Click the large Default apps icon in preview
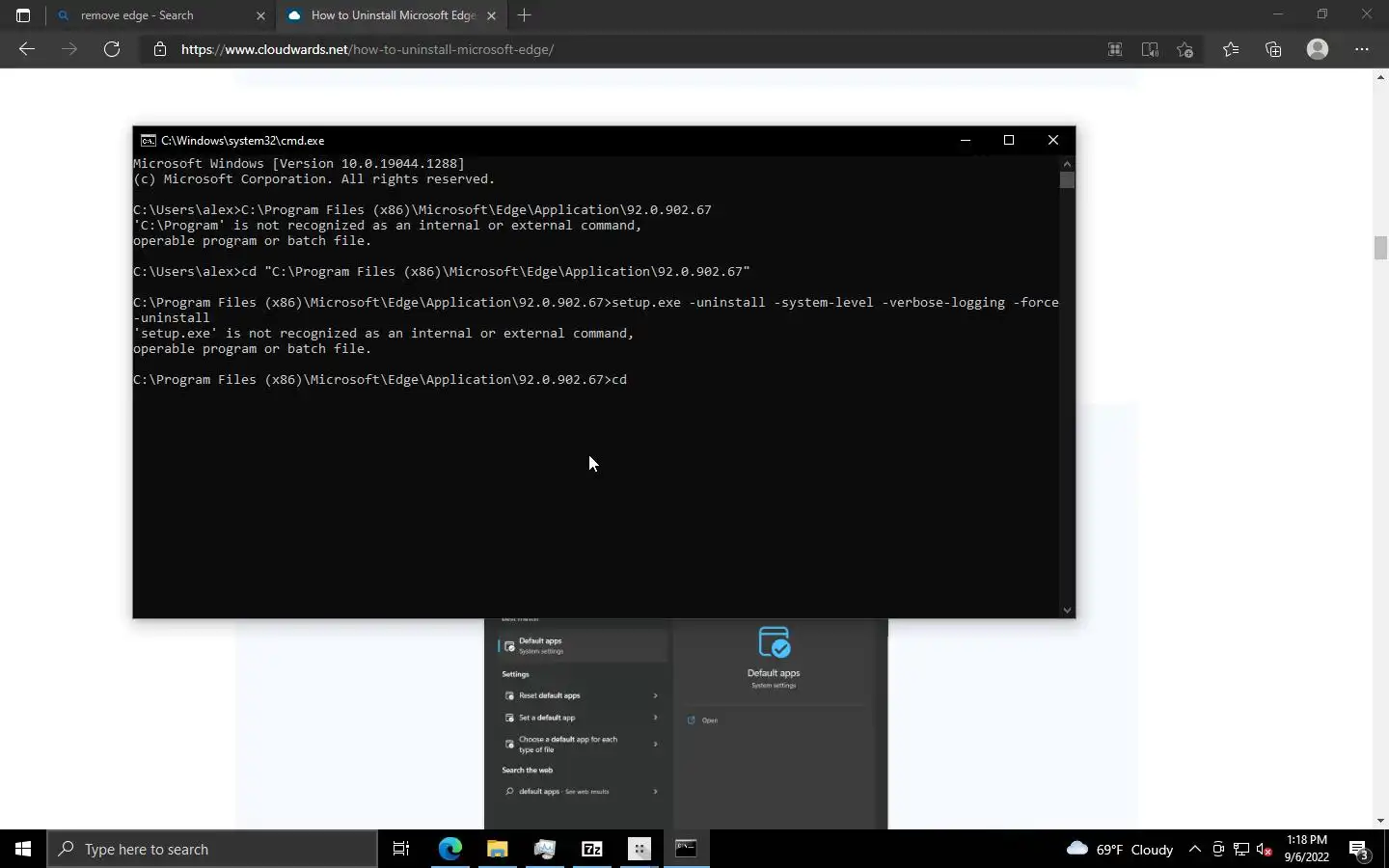This screenshot has height=868, width=1389. point(774,642)
